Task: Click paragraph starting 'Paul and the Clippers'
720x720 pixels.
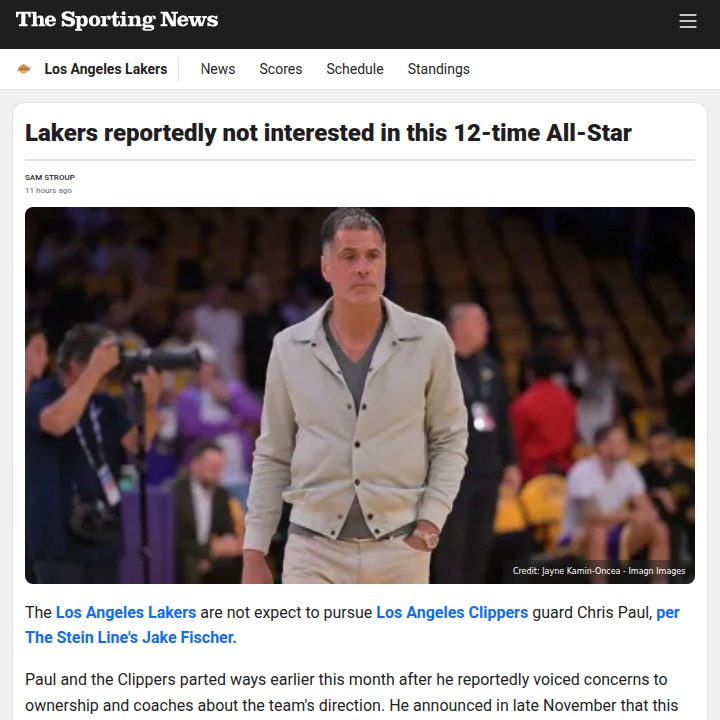Action: [x=351, y=692]
